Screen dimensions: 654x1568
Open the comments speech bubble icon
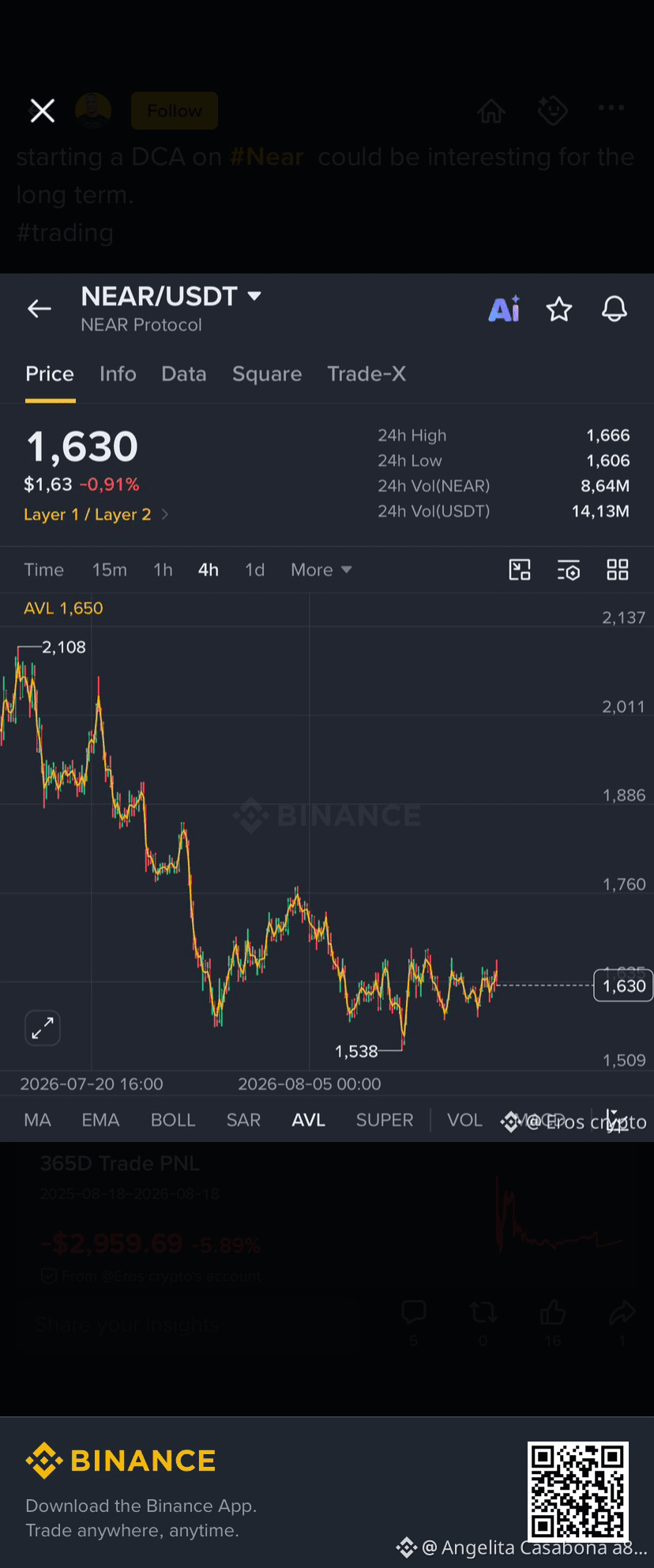coord(414,1313)
